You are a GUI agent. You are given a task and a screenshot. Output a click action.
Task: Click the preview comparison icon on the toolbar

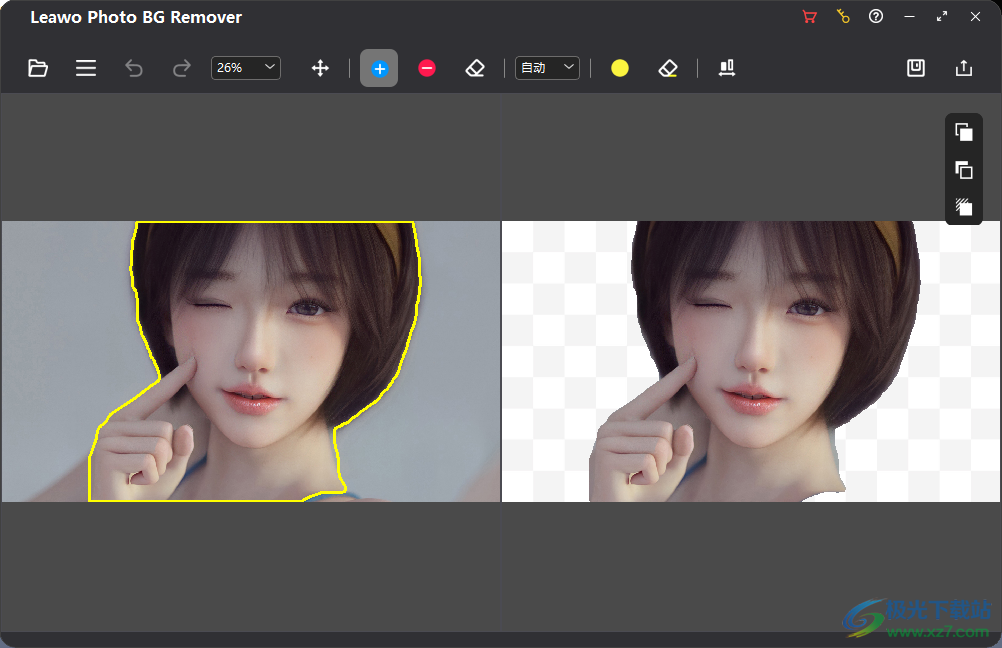click(x=727, y=68)
